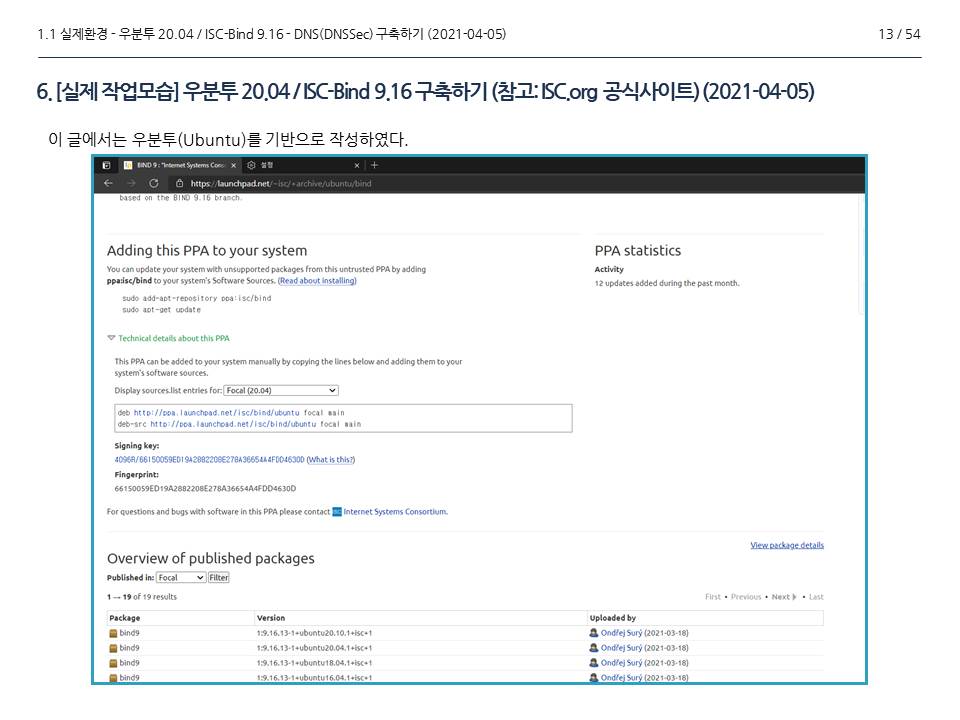This screenshot has height=720, width=960.
Task: Open bind9 1:9.16.13-1+ubuntu20.10.1 package name
Action: (x=129, y=633)
